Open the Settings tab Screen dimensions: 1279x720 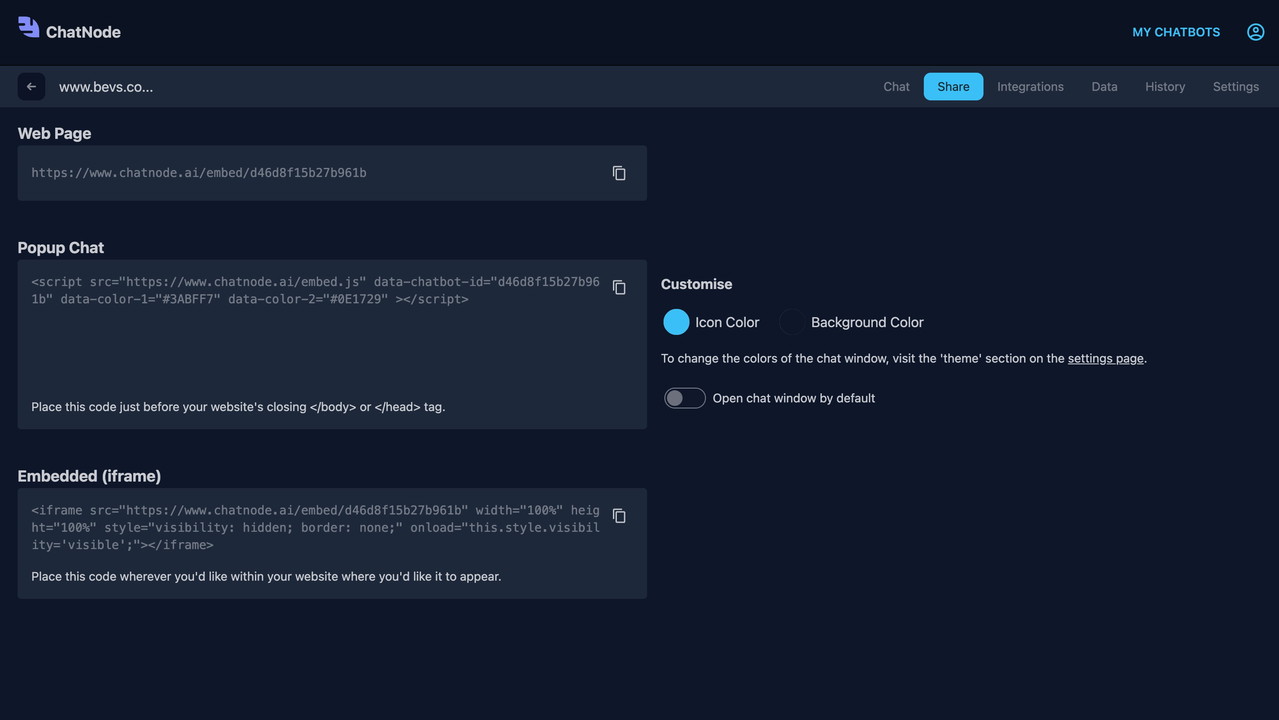pyautogui.click(x=1235, y=87)
